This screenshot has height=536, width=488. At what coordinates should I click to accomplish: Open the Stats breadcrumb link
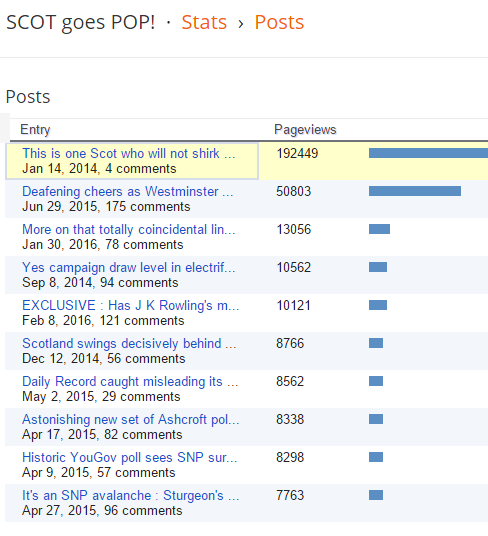[204, 23]
